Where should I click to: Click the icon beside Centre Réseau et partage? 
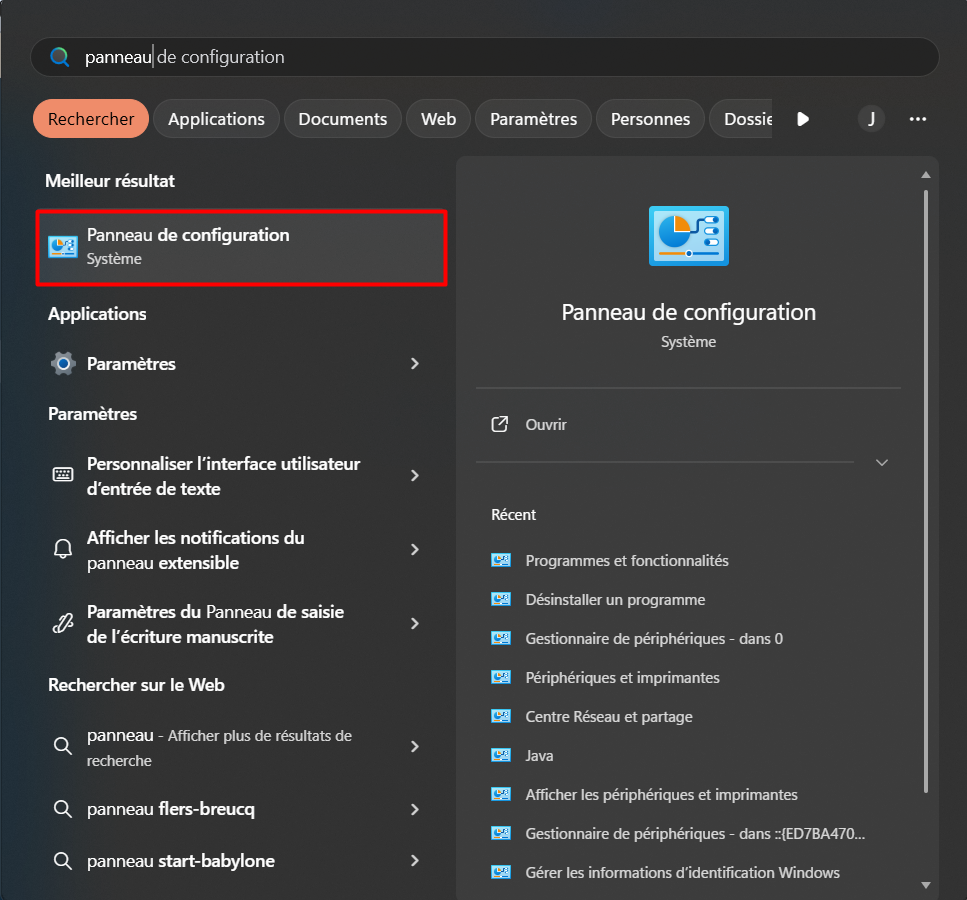coord(501,716)
